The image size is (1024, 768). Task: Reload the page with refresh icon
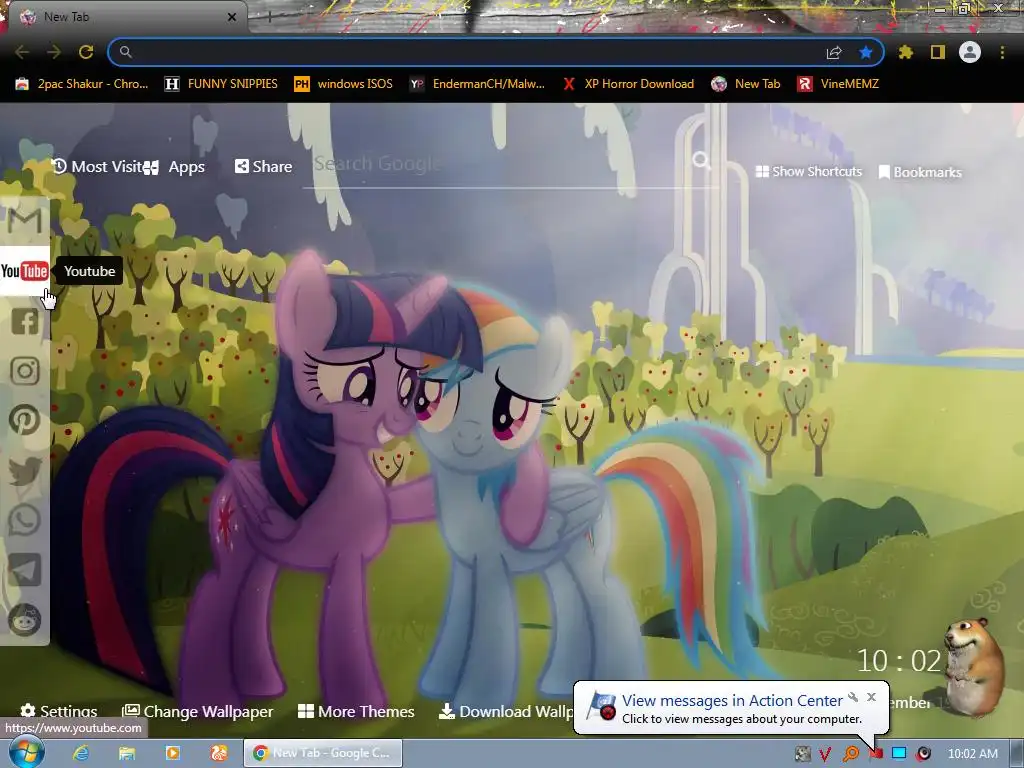tap(86, 52)
